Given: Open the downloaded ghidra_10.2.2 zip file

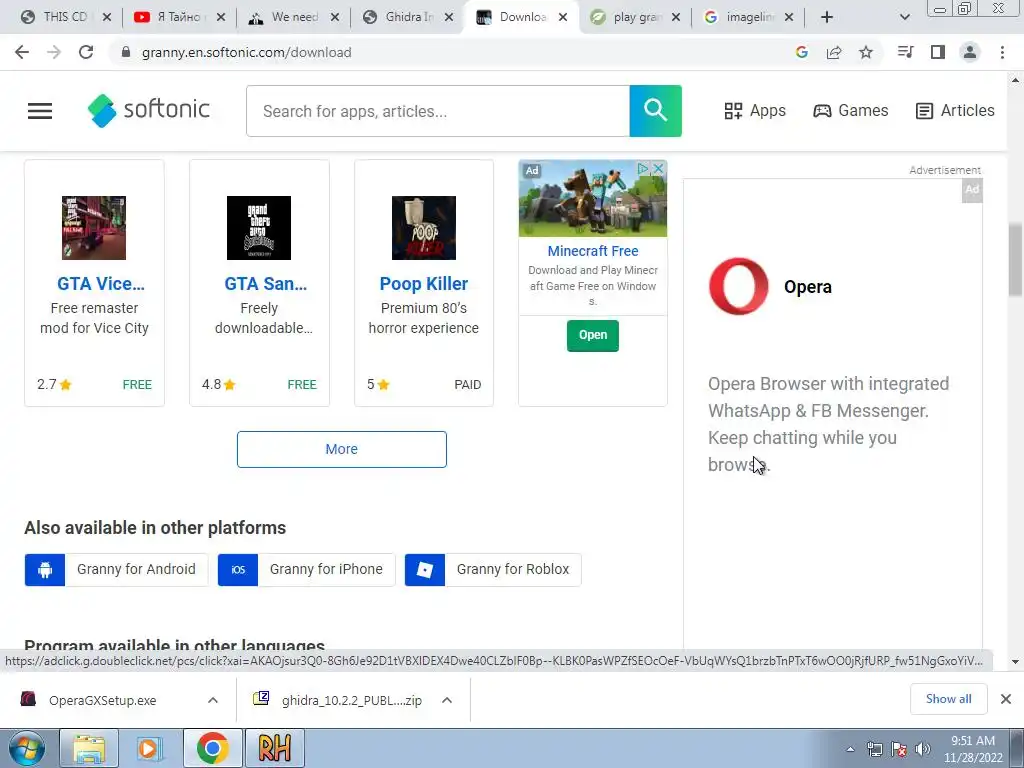Looking at the screenshot, I should pos(351,700).
